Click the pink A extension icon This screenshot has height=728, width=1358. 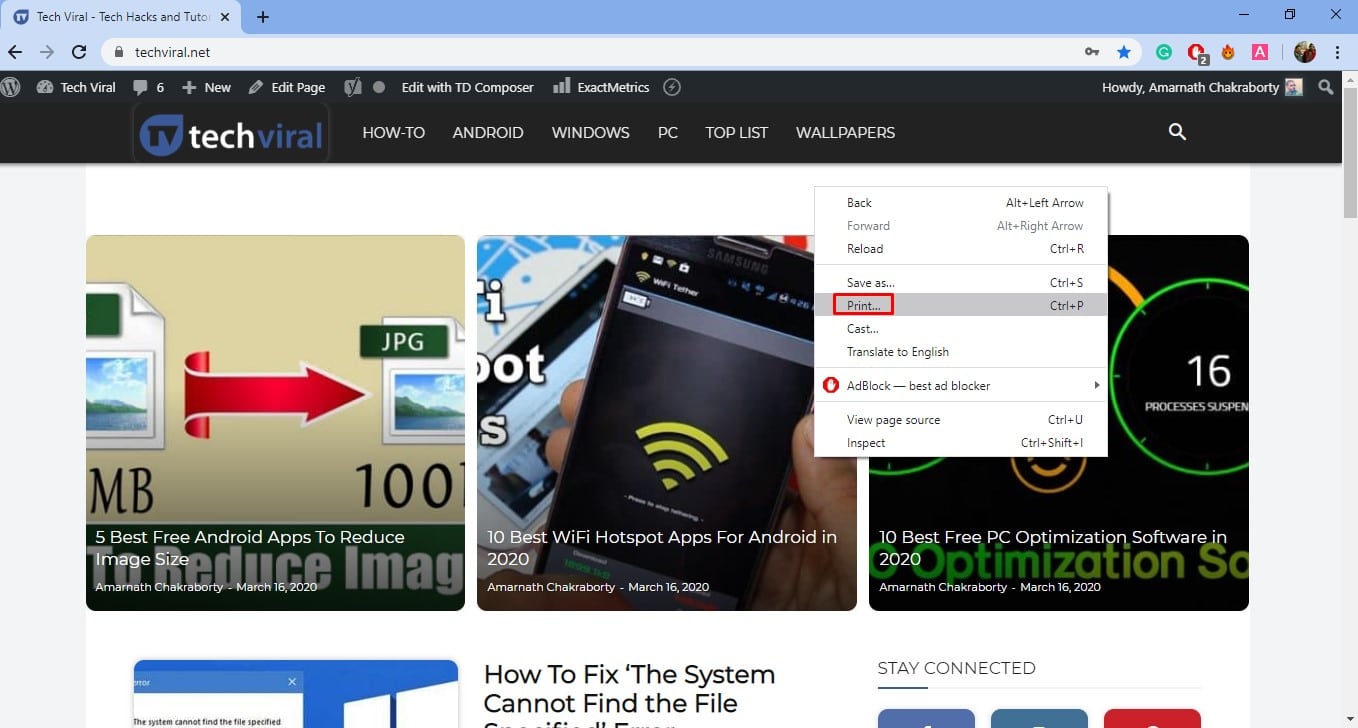[1260, 52]
